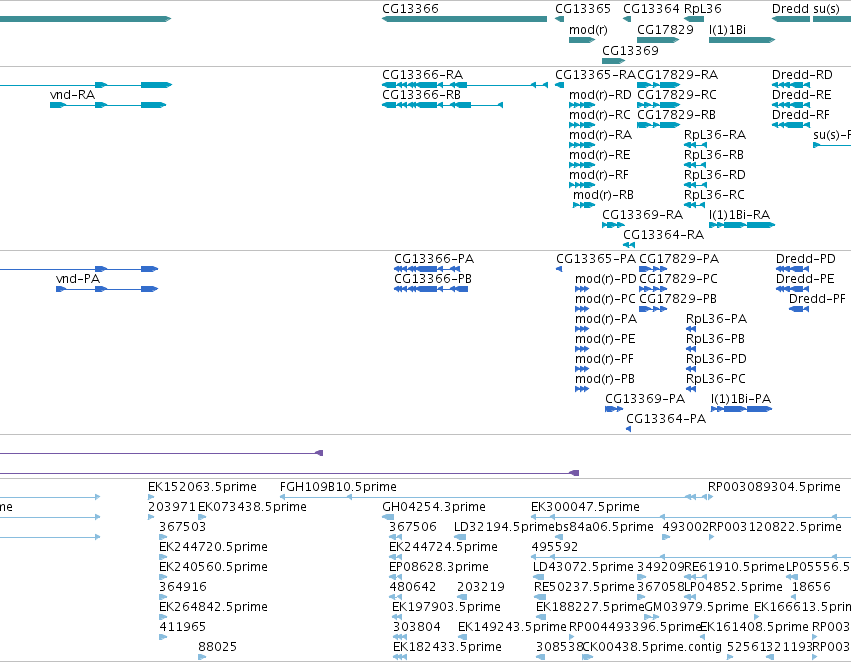Click the CG13364-PA protein label
The width and height of the screenshot is (851, 662).
666,419
